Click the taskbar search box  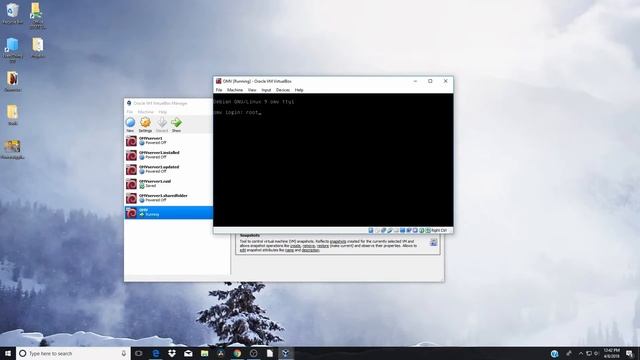point(73,353)
